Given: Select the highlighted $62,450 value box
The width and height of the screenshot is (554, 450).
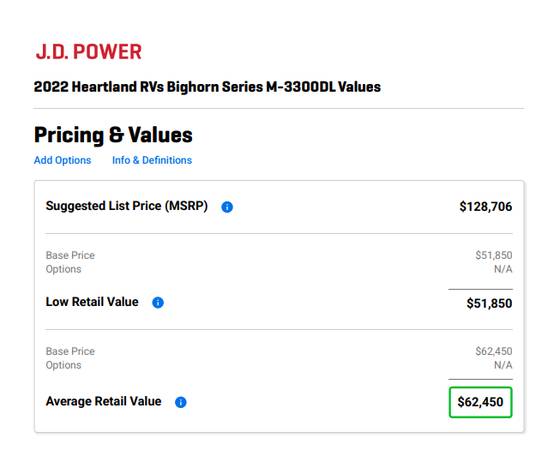Looking at the screenshot, I should (x=481, y=402).
